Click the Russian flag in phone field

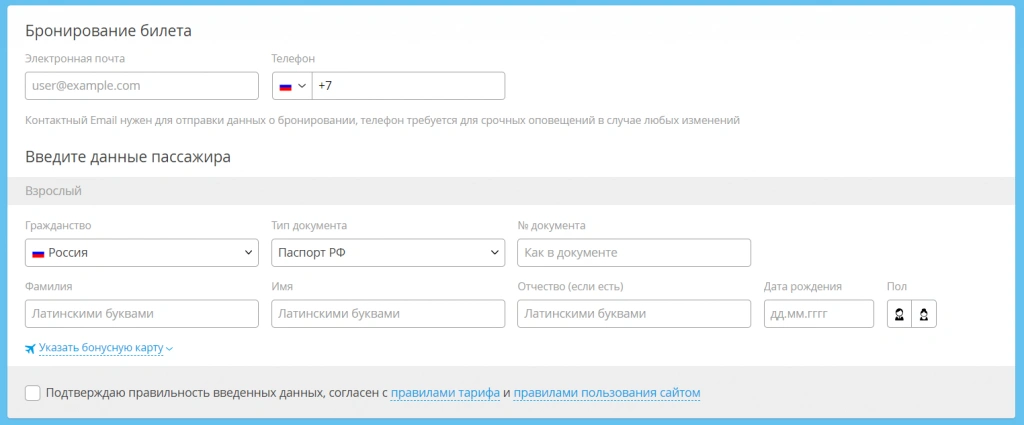pos(285,87)
